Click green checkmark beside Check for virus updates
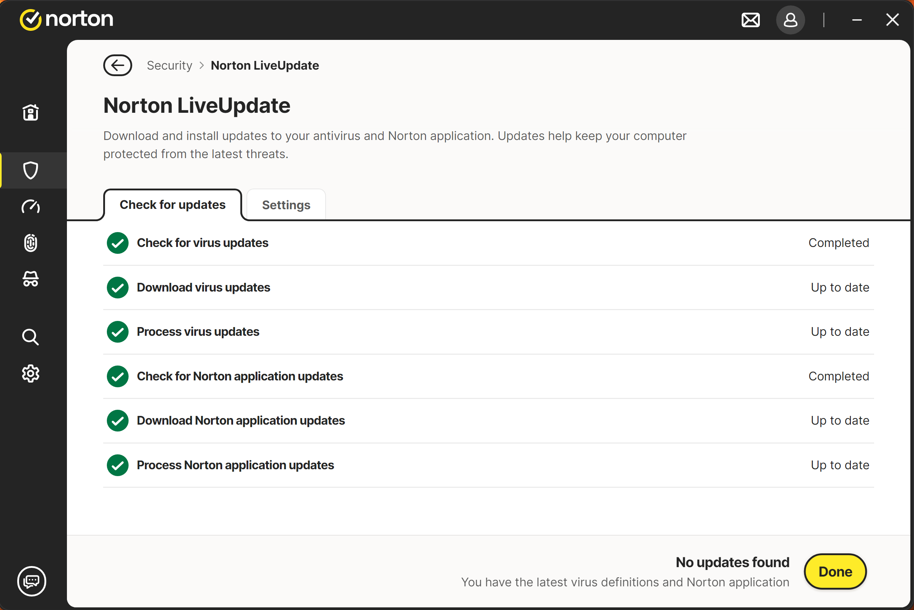914x610 pixels. click(118, 243)
